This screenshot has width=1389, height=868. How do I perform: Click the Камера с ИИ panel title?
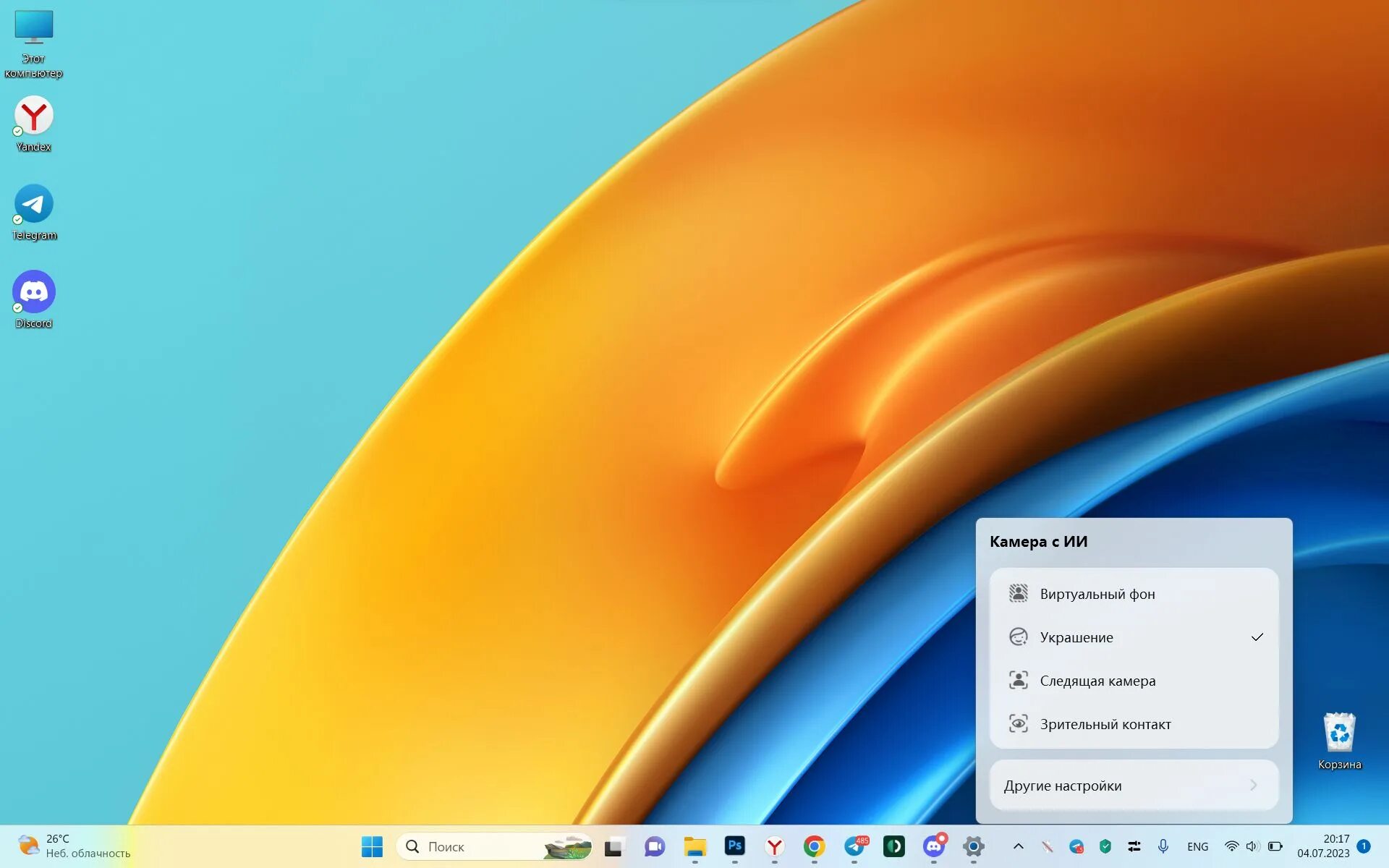[1038, 542]
